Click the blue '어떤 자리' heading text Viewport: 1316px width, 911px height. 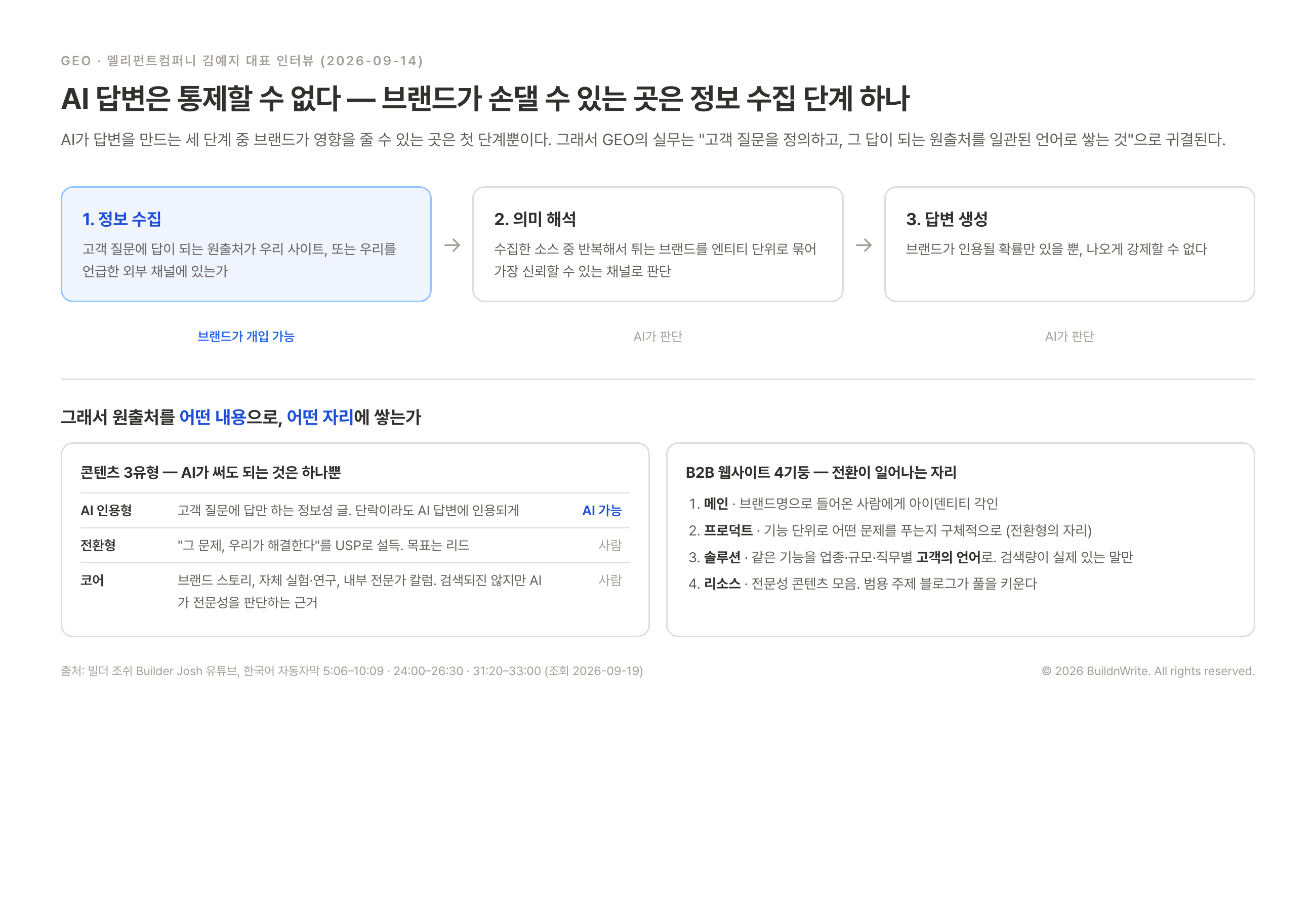coord(319,417)
